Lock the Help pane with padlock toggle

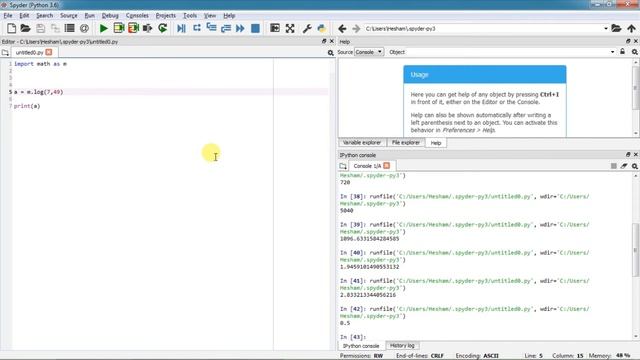coord(622,52)
